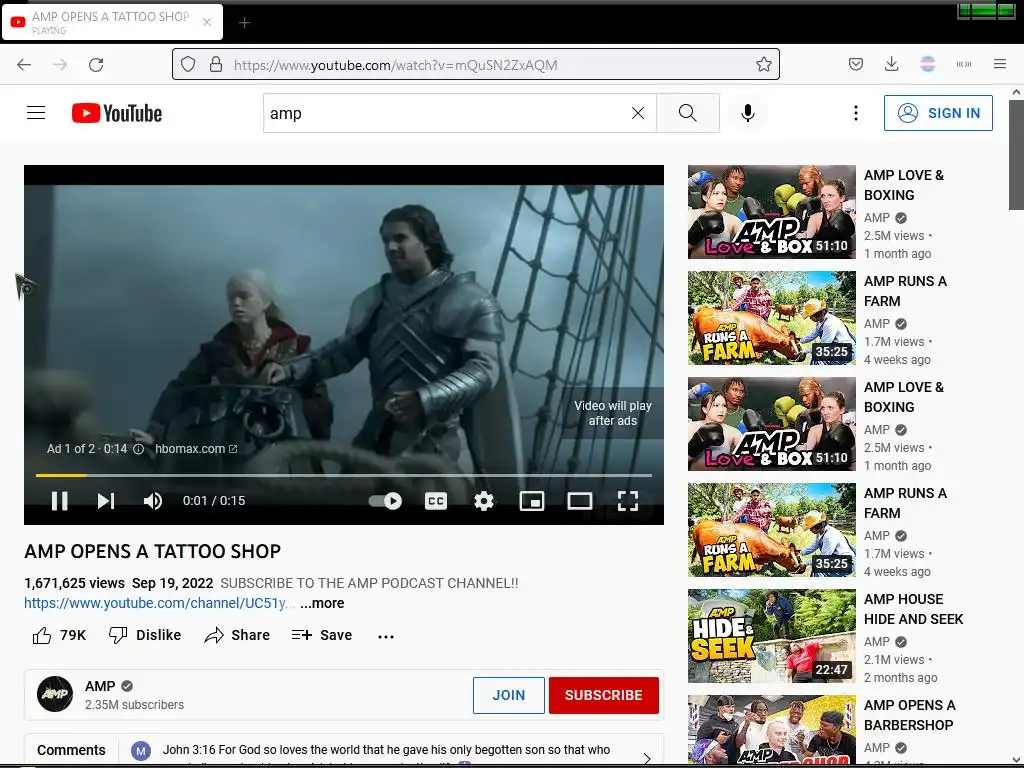This screenshot has height=768, width=1024.
Task: Open first AMP LOVE & BOXING thumbnail
Action: click(x=771, y=212)
